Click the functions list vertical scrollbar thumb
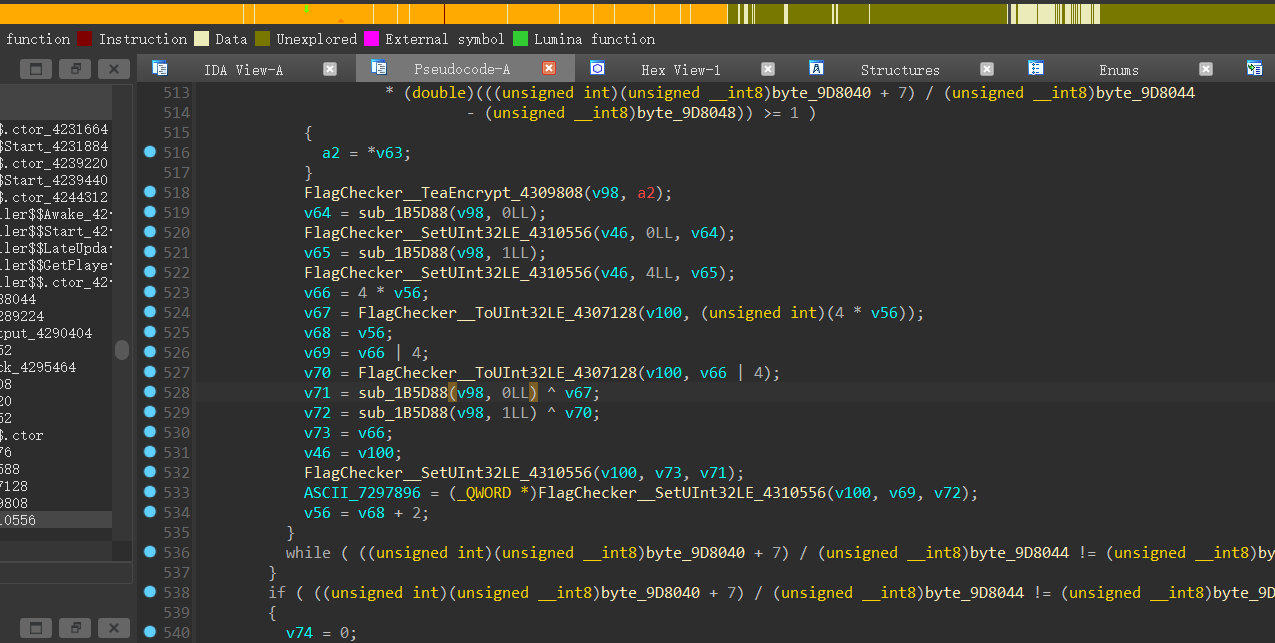1275x643 pixels. click(122, 350)
